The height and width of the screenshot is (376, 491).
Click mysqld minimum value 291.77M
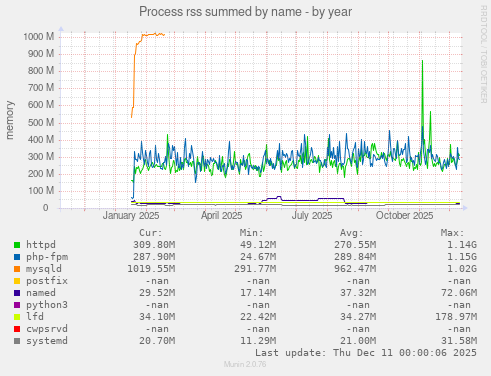tap(255, 269)
